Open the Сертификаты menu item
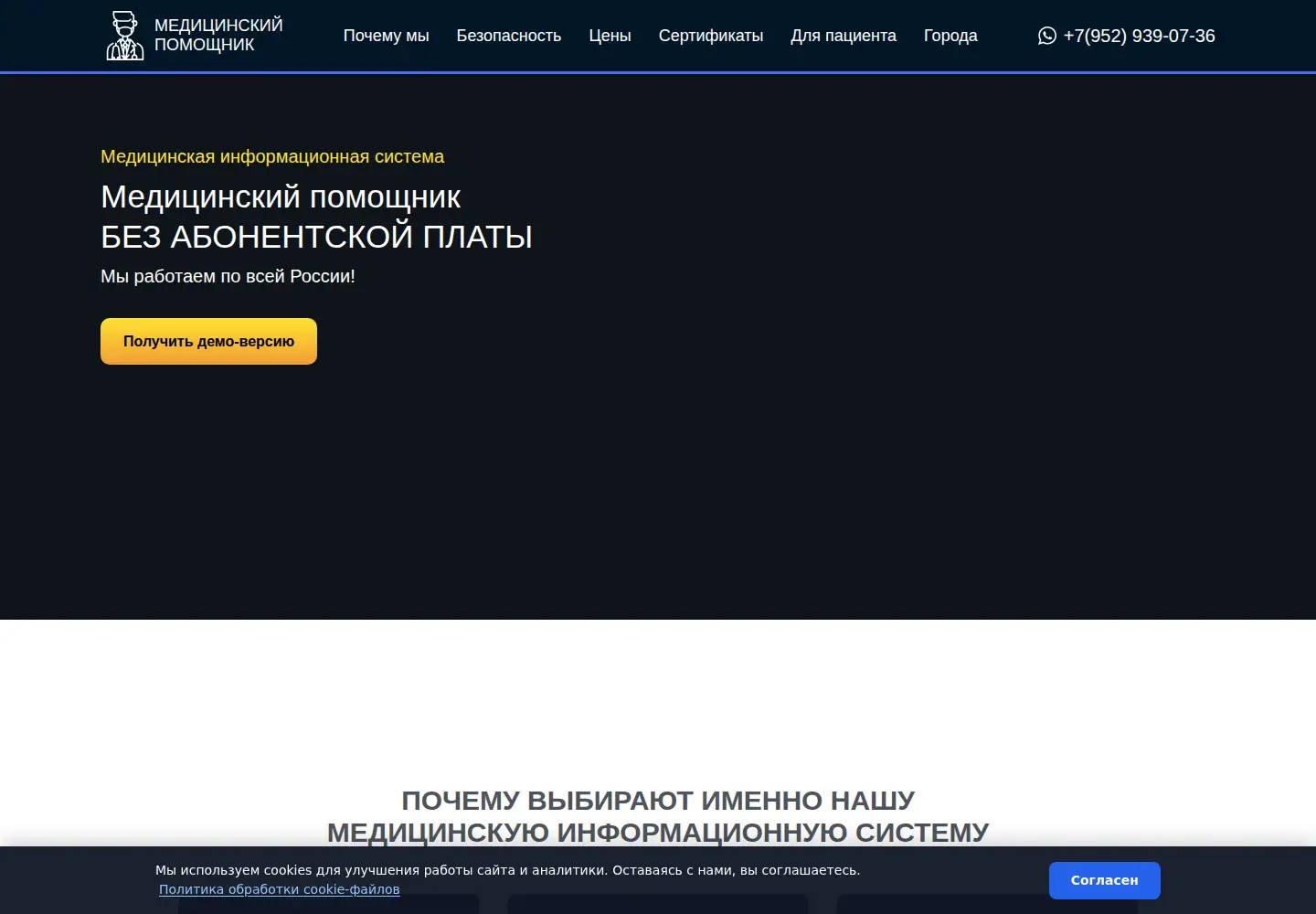Viewport: 1316px width, 914px height. click(x=711, y=36)
